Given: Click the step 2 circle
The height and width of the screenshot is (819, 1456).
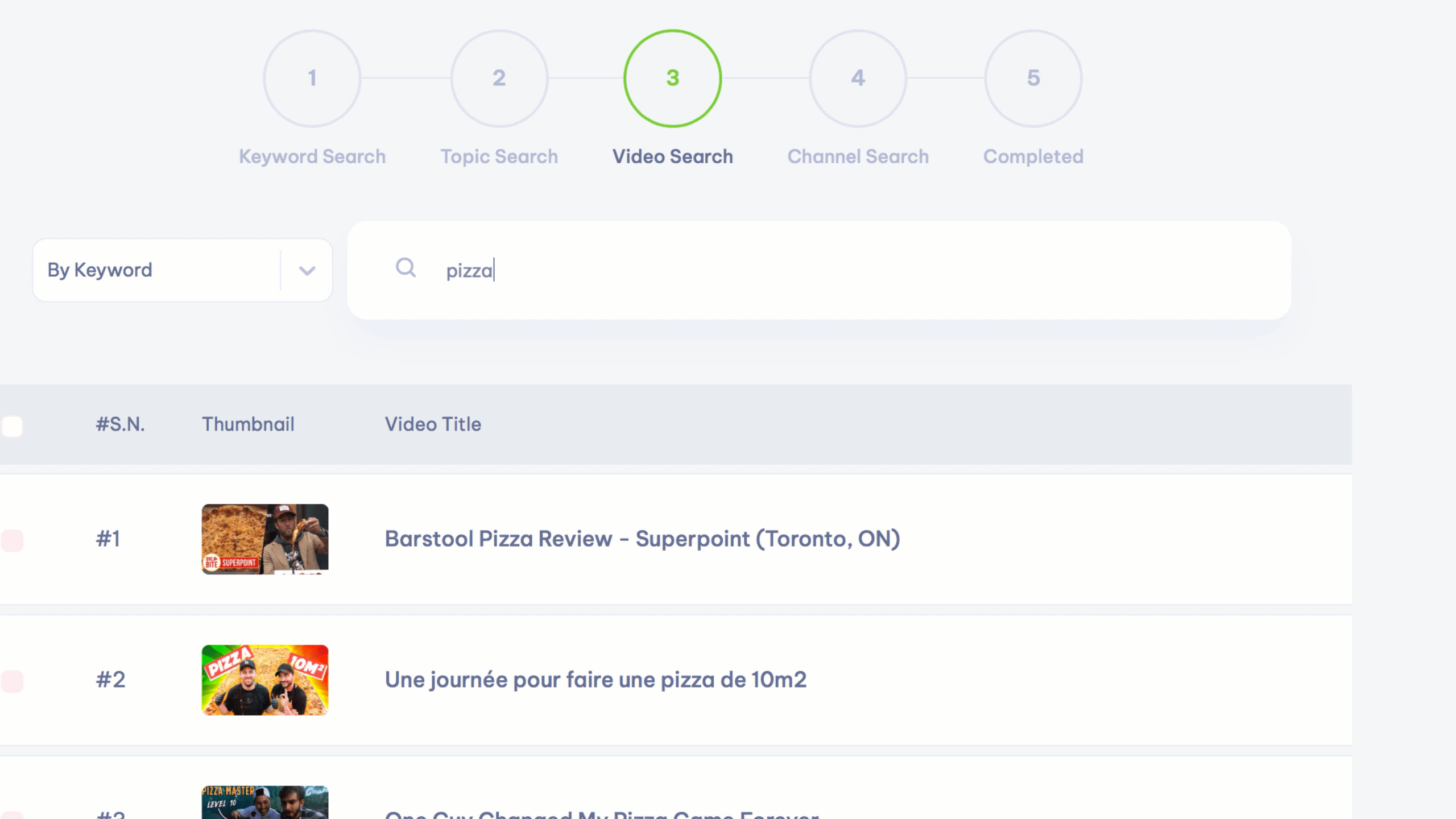Looking at the screenshot, I should [x=499, y=78].
